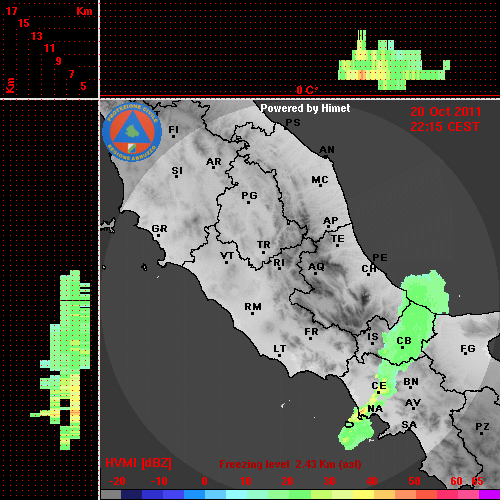Viewport: 500px width, 500px height.
Task: Click the AN city label
Action: (327, 150)
